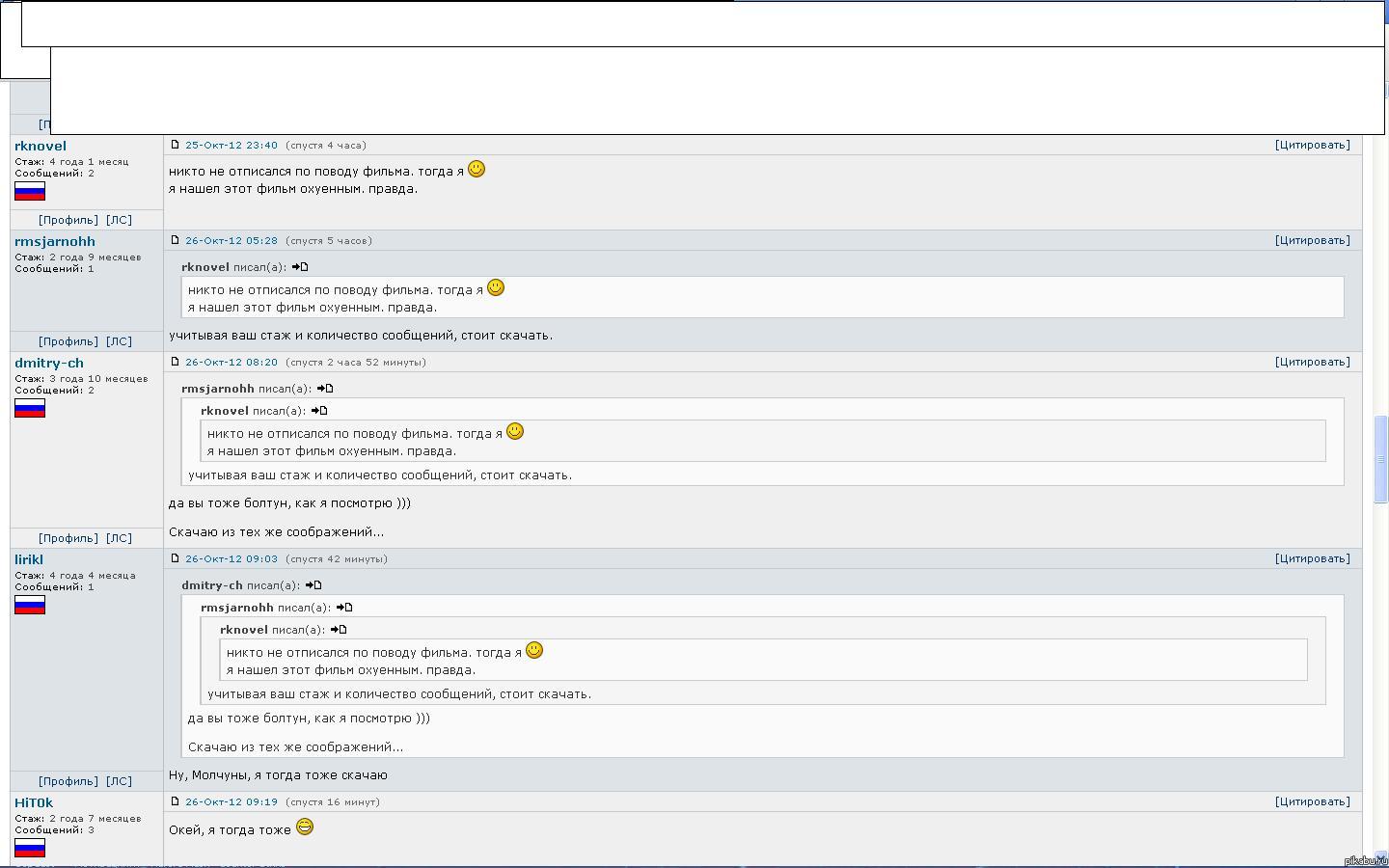Open the ЛС link below lirikl's info
Screen dimensions: 1389x868
pyautogui.click(x=119, y=781)
